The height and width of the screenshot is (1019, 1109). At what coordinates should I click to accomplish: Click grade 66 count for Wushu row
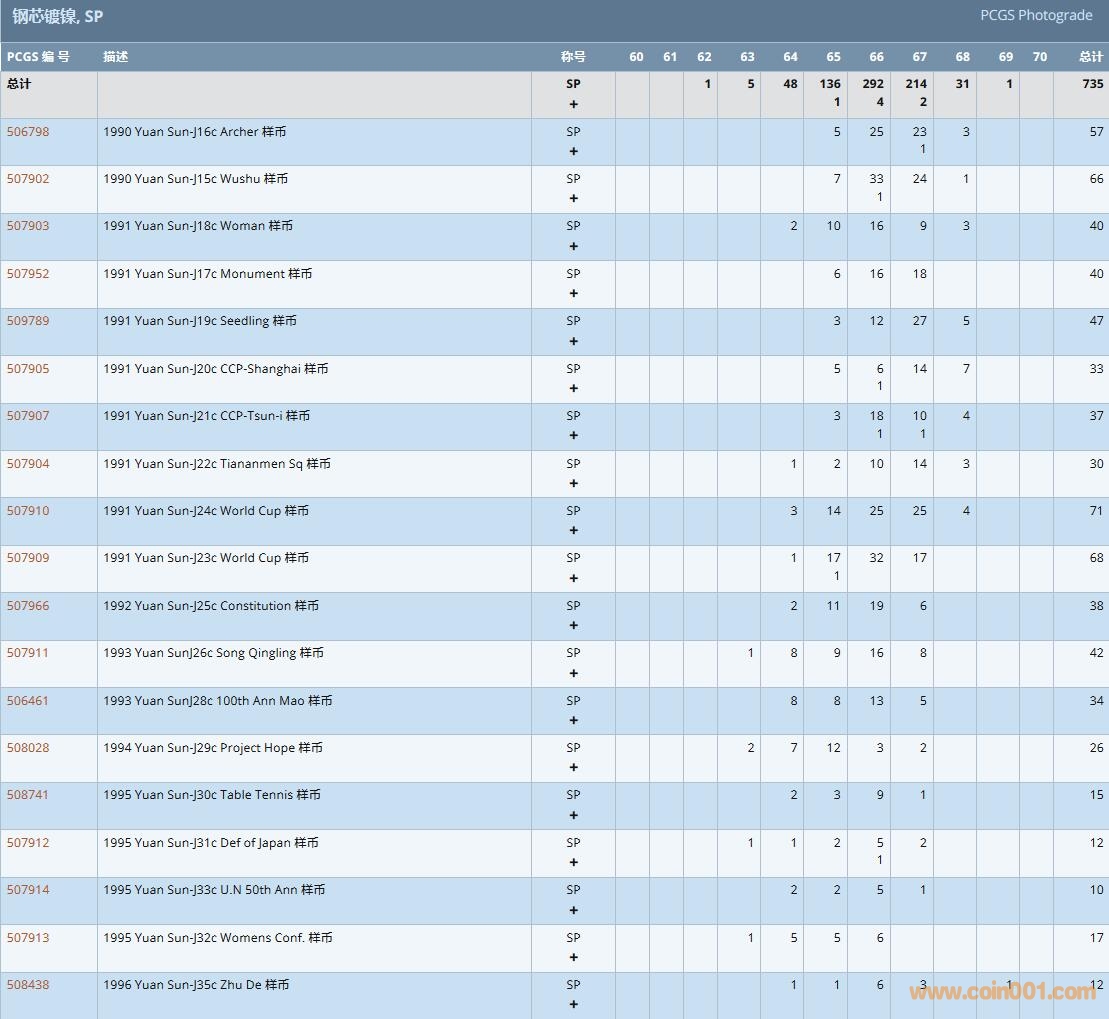pos(876,179)
